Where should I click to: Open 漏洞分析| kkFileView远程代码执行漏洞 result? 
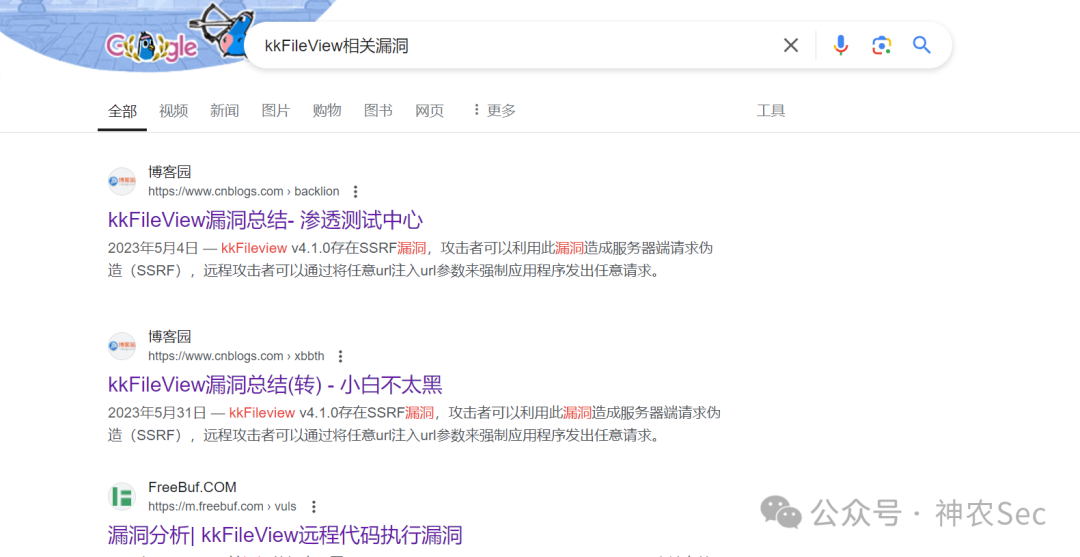285,536
